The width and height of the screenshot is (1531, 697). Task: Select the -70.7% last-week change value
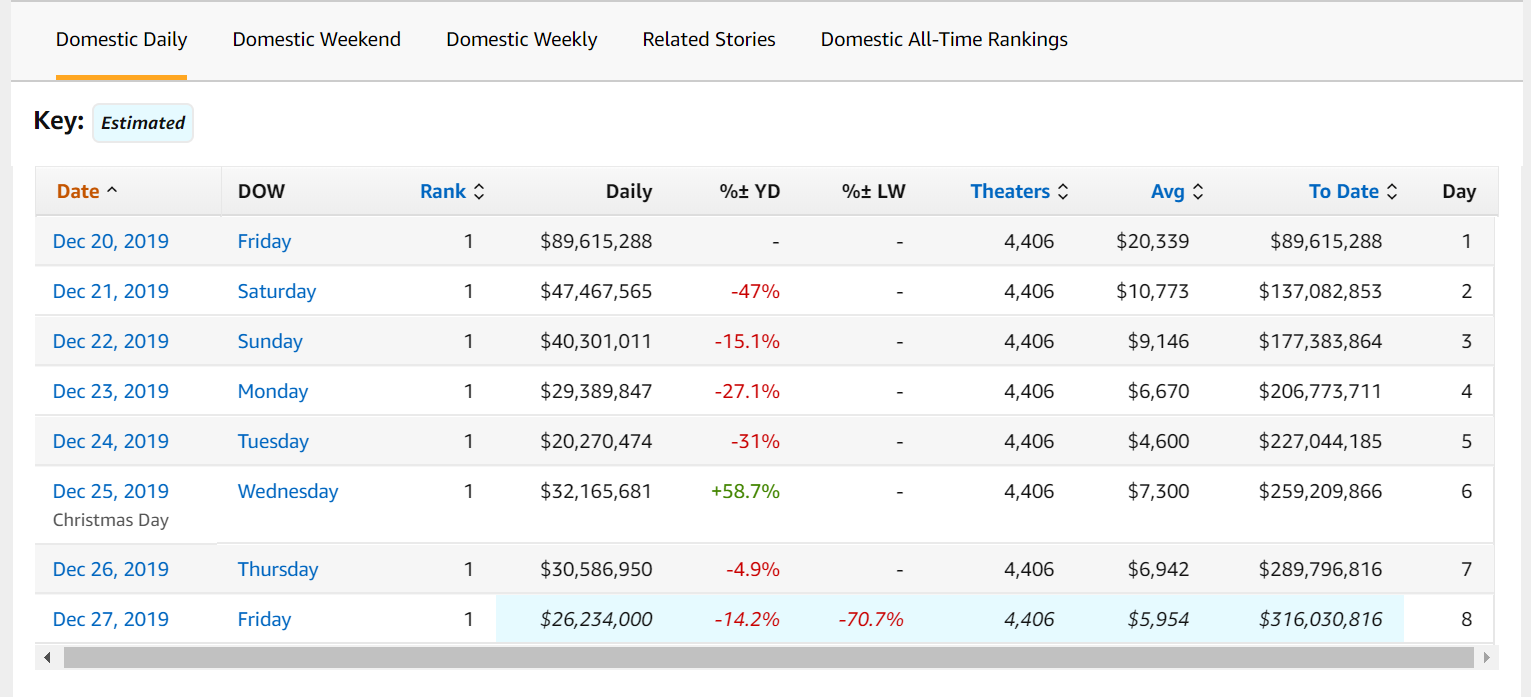(x=870, y=619)
